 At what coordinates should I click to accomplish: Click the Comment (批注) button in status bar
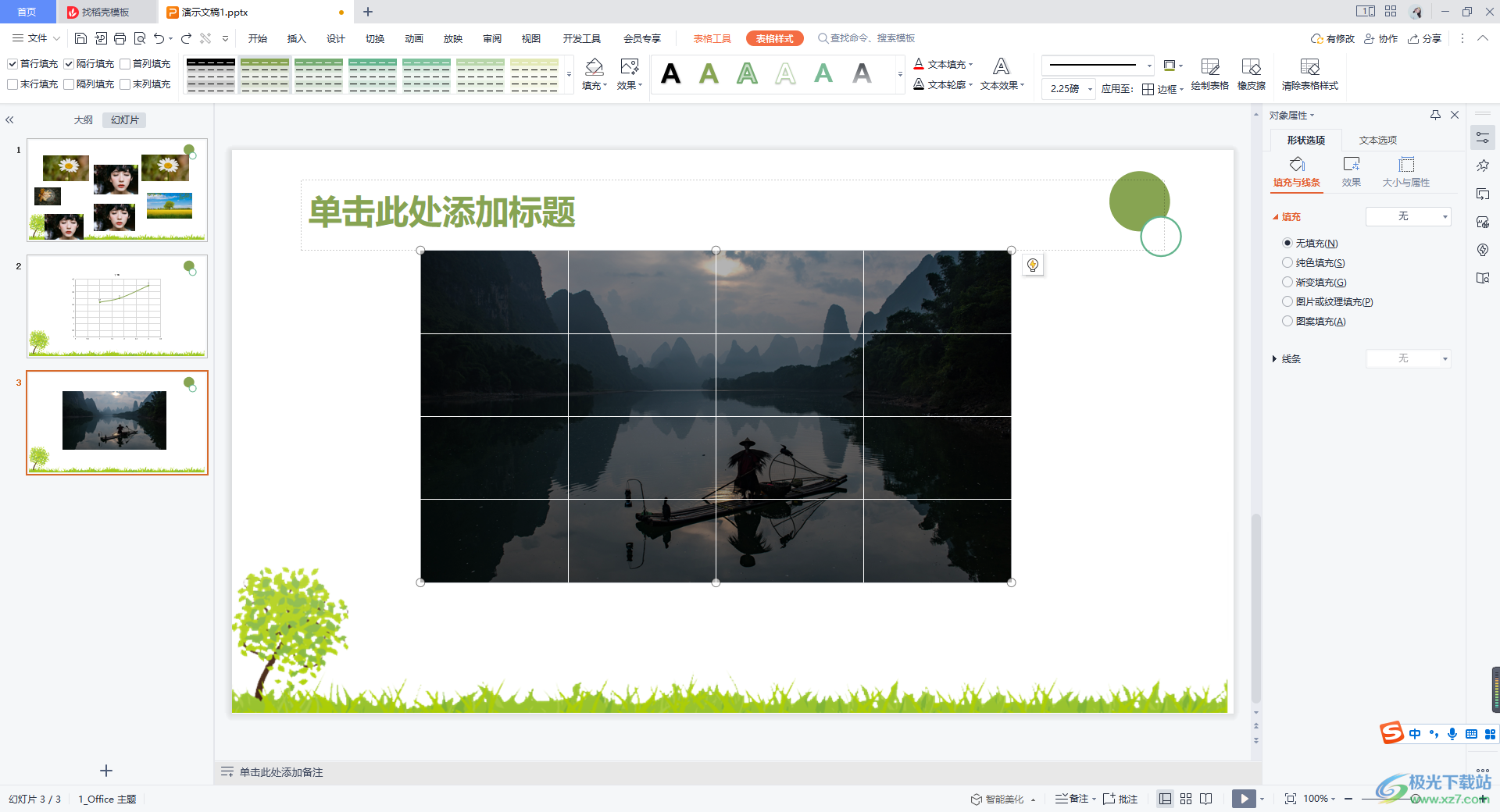(1120, 799)
